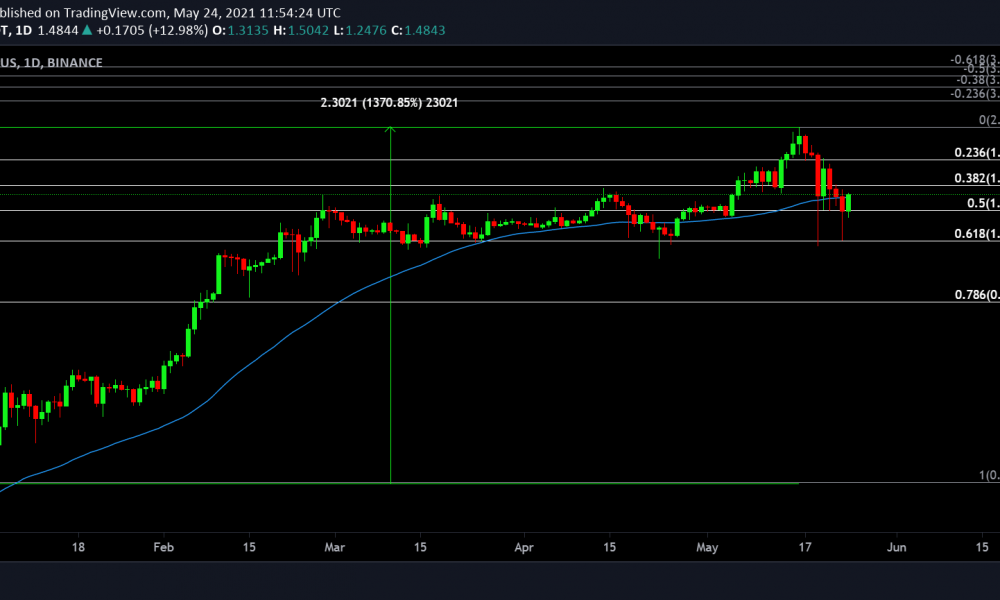Click the low price 'L:1.2476'
The height and width of the screenshot is (600, 1000).
coord(360,30)
